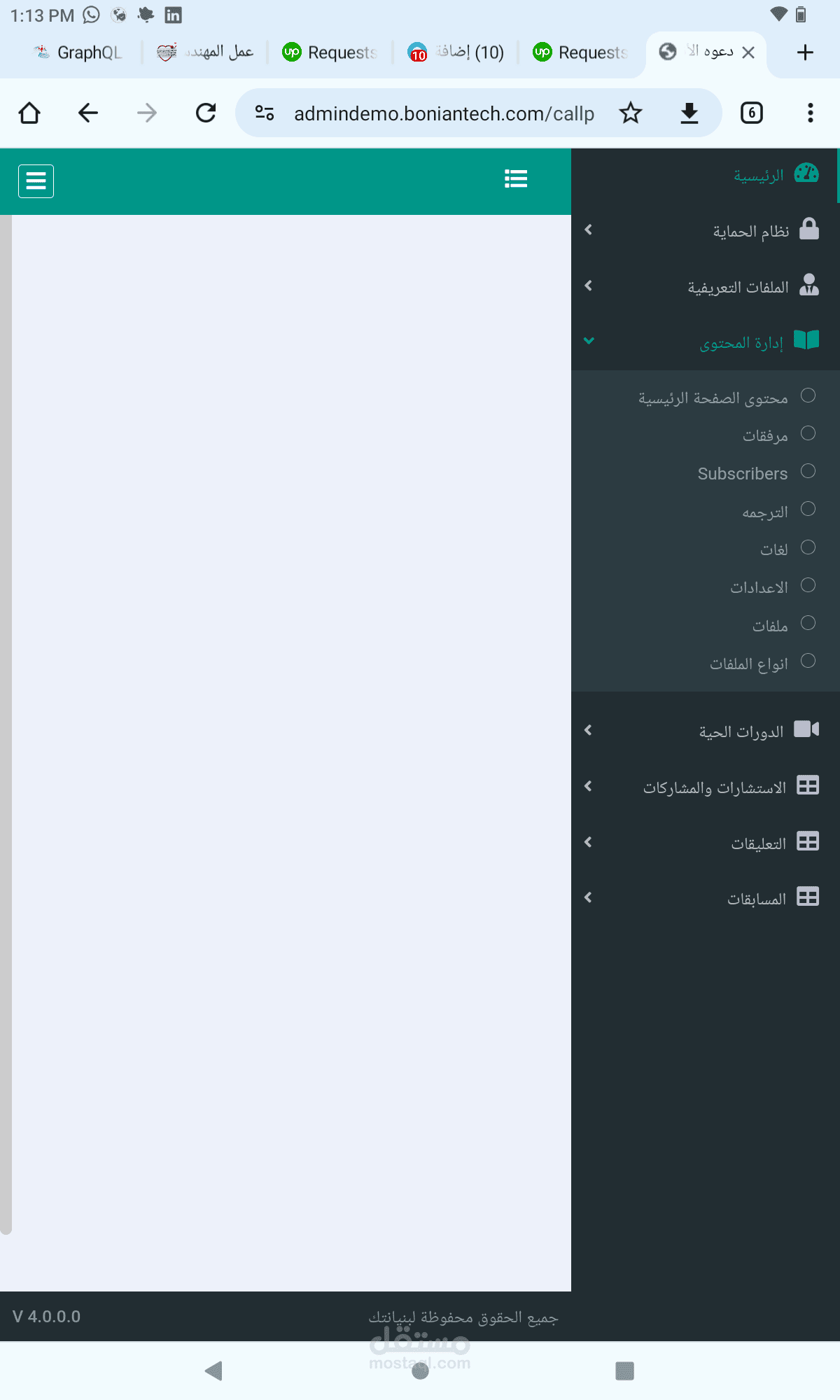The image size is (840, 1400).
Task: Select the مرفقات radio circle
Action: coord(808,433)
